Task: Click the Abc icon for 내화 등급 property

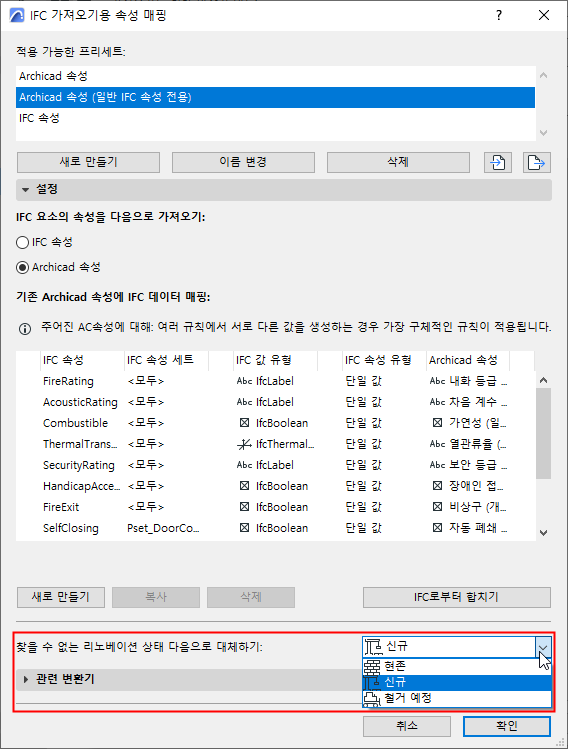Action: point(437,381)
